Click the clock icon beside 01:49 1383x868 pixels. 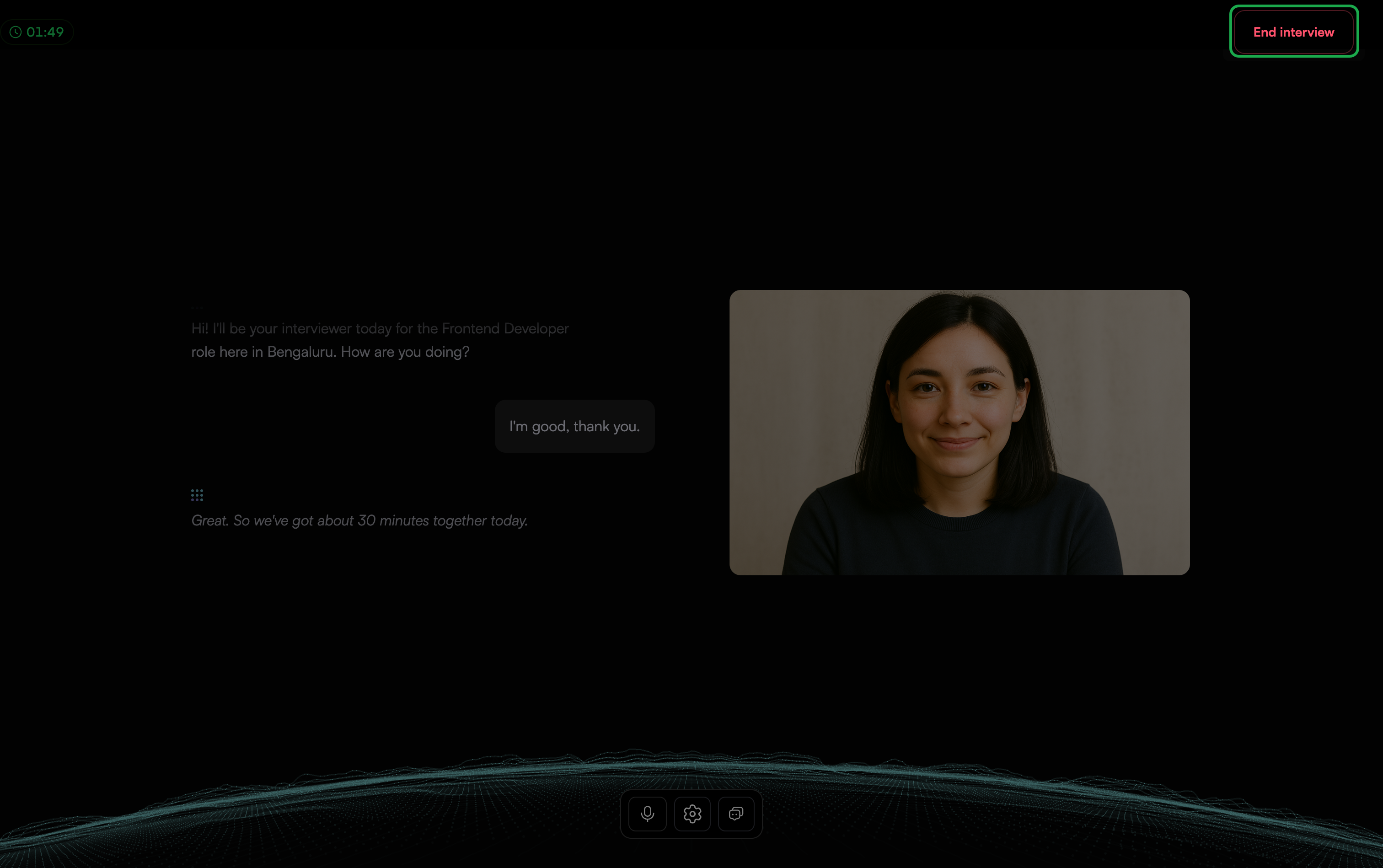(16, 32)
